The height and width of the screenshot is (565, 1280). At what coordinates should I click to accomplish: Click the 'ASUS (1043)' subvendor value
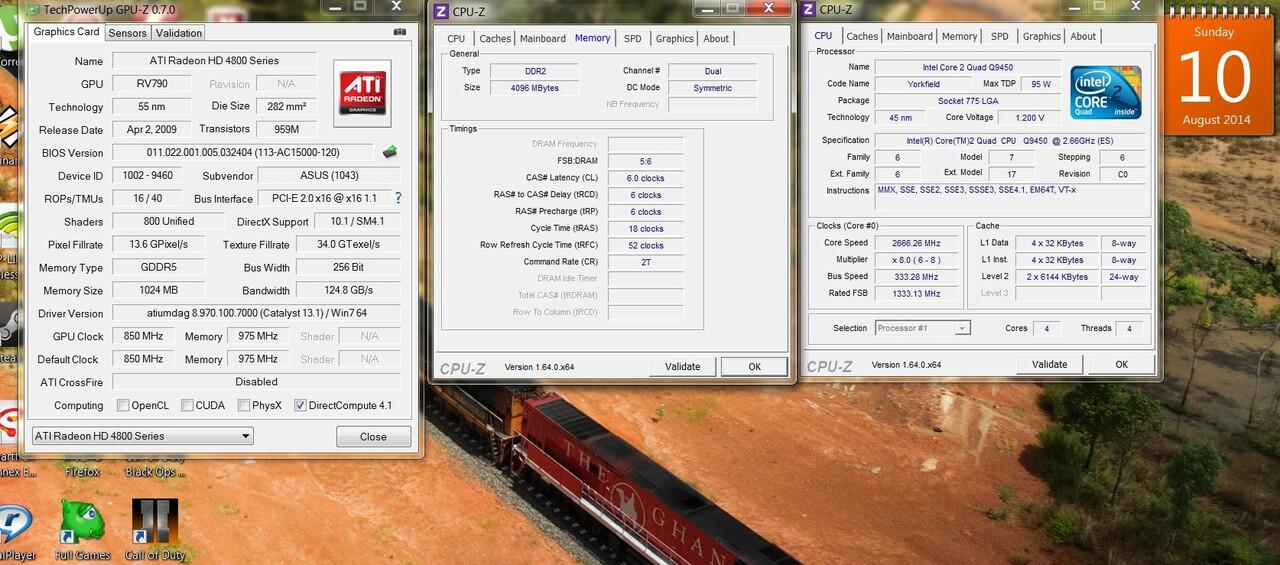(x=329, y=176)
